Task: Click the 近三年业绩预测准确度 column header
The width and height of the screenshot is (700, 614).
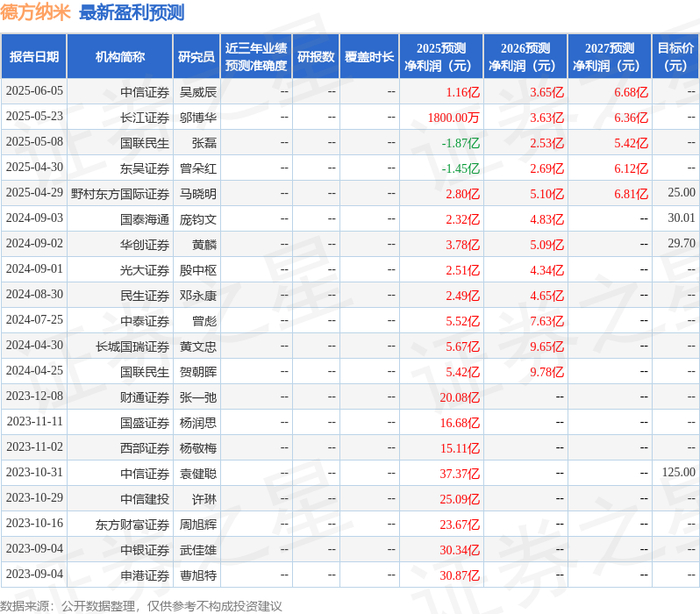Action: click(x=256, y=57)
